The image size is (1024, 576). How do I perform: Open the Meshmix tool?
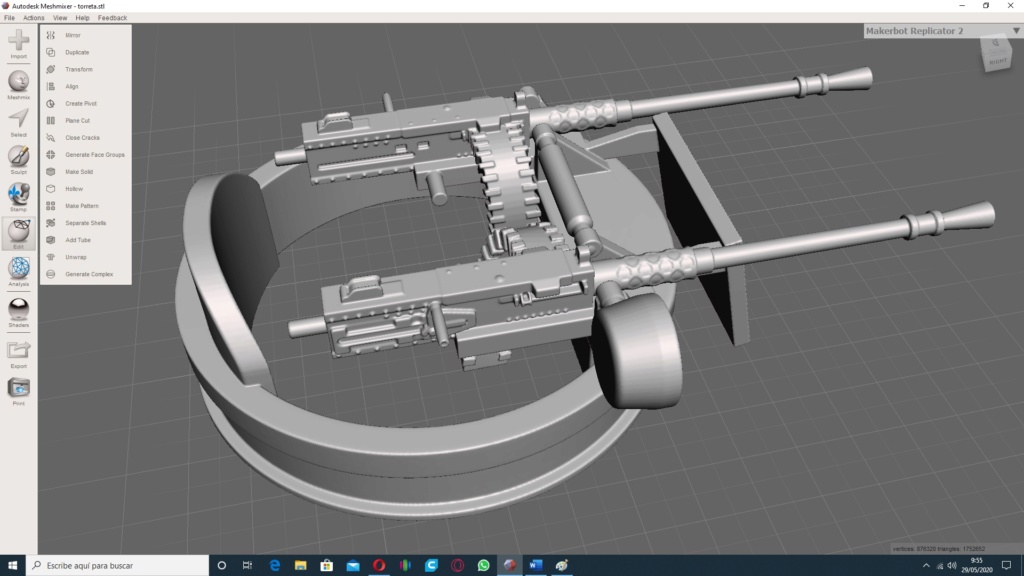point(18,81)
